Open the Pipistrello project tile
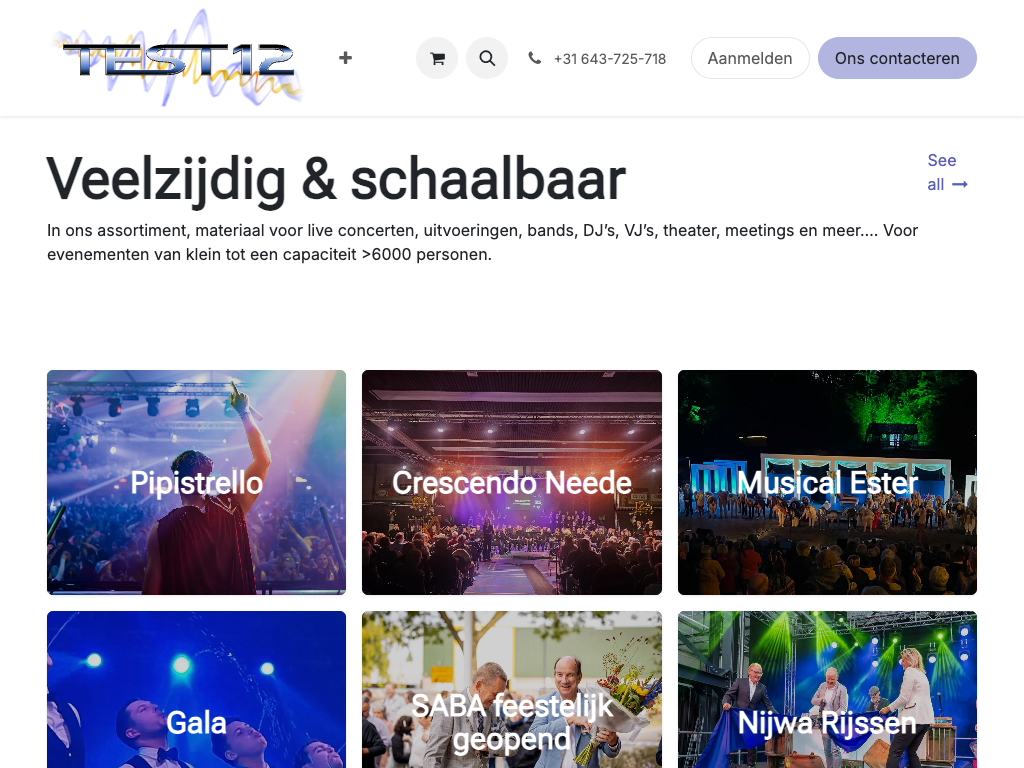This screenshot has height=768, width=1024. tap(197, 482)
